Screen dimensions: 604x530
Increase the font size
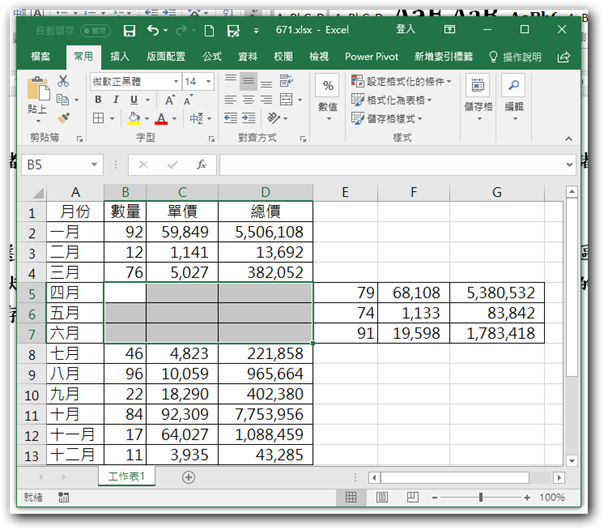[x=169, y=100]
